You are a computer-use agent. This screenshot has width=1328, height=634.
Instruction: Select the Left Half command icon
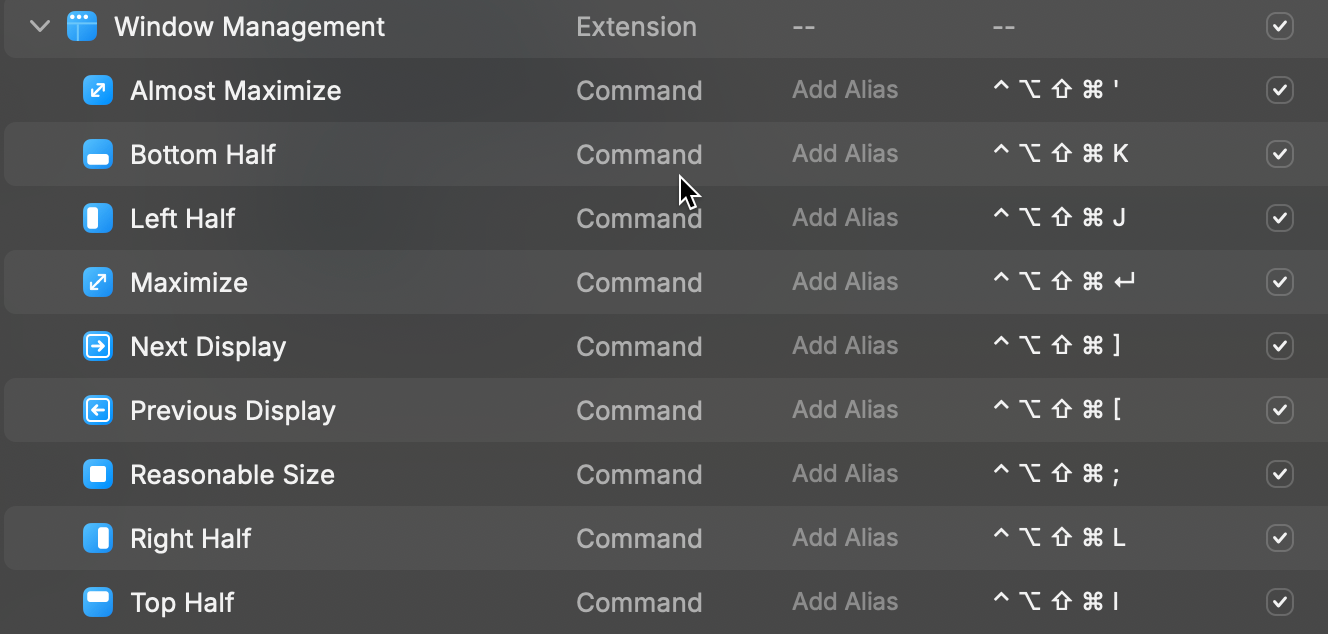98,219
